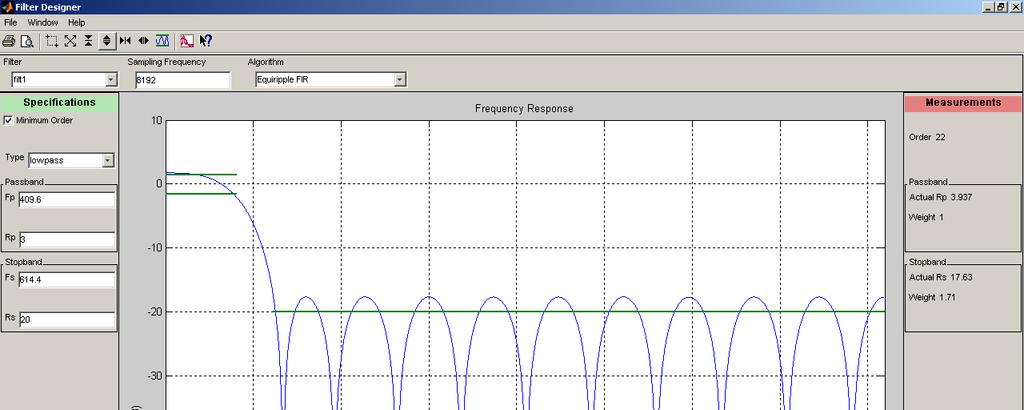Click the Print toolbar icon
The height and width of the screenshot is (410, 1024).
tap(8, 41)
